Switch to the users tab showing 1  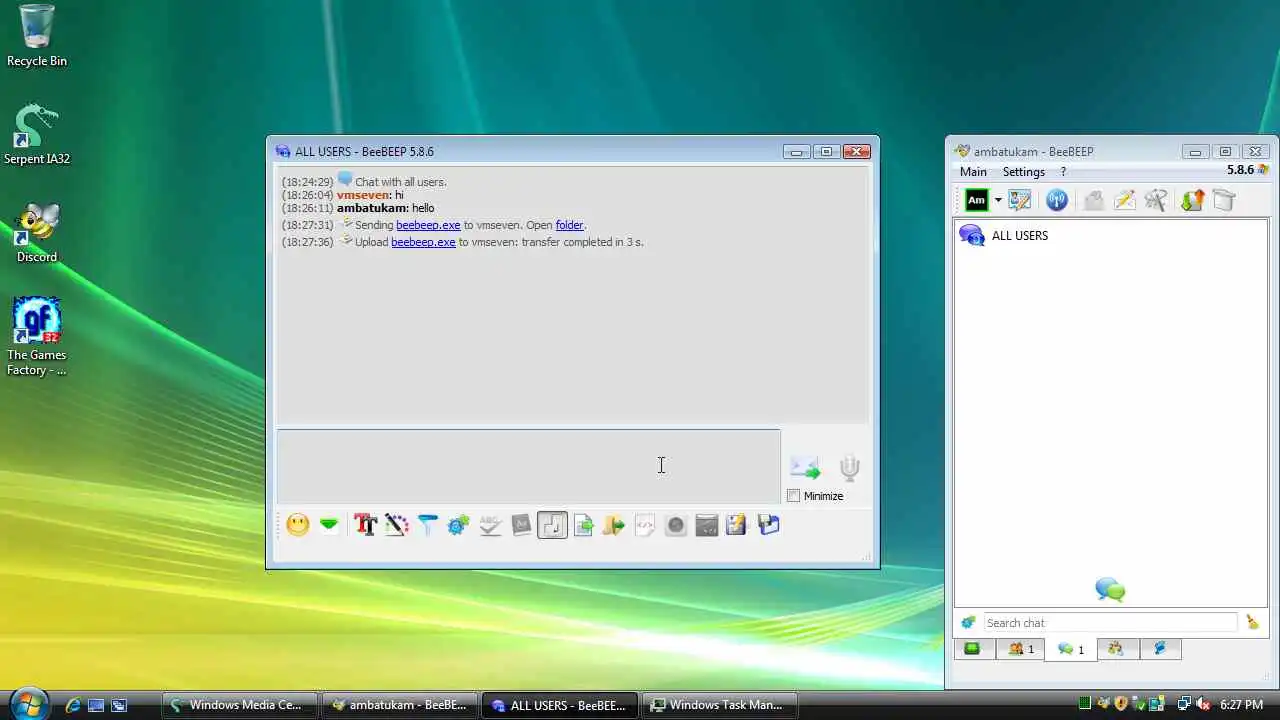tap(1021, 649)
